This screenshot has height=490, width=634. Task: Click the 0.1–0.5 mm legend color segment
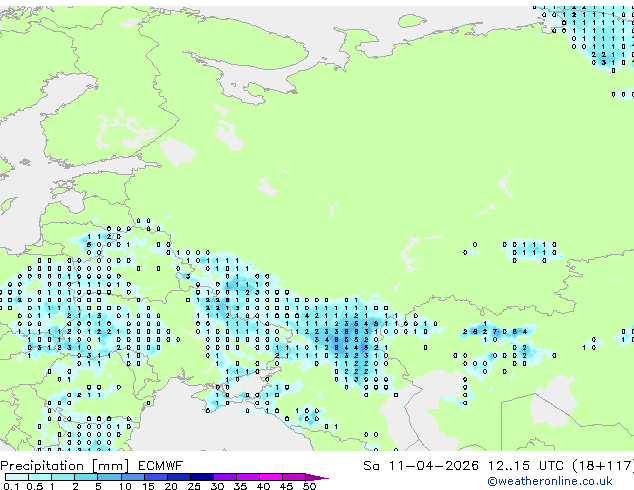(17, 477)
